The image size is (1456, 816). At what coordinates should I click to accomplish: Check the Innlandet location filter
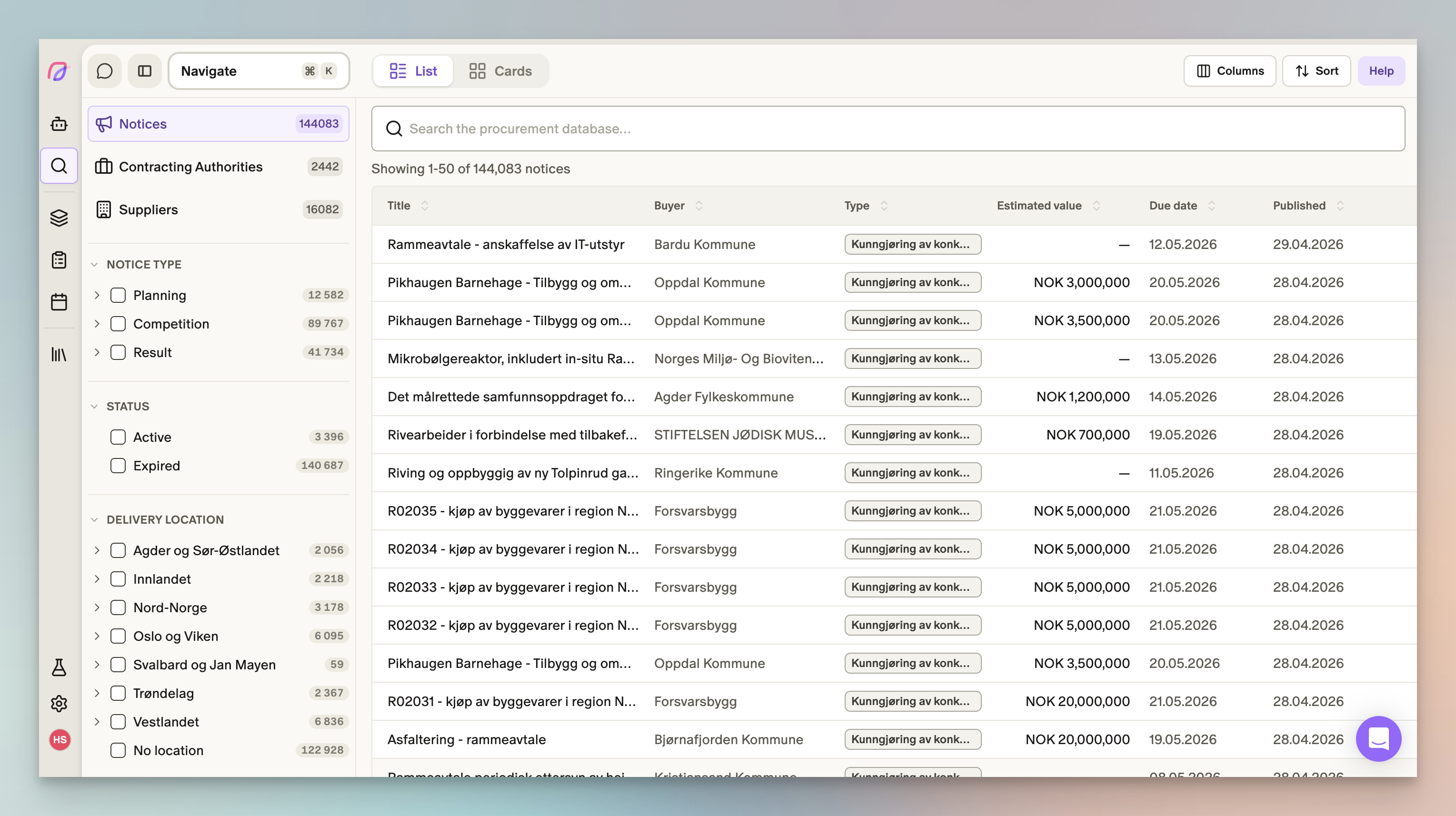[118, 578]
